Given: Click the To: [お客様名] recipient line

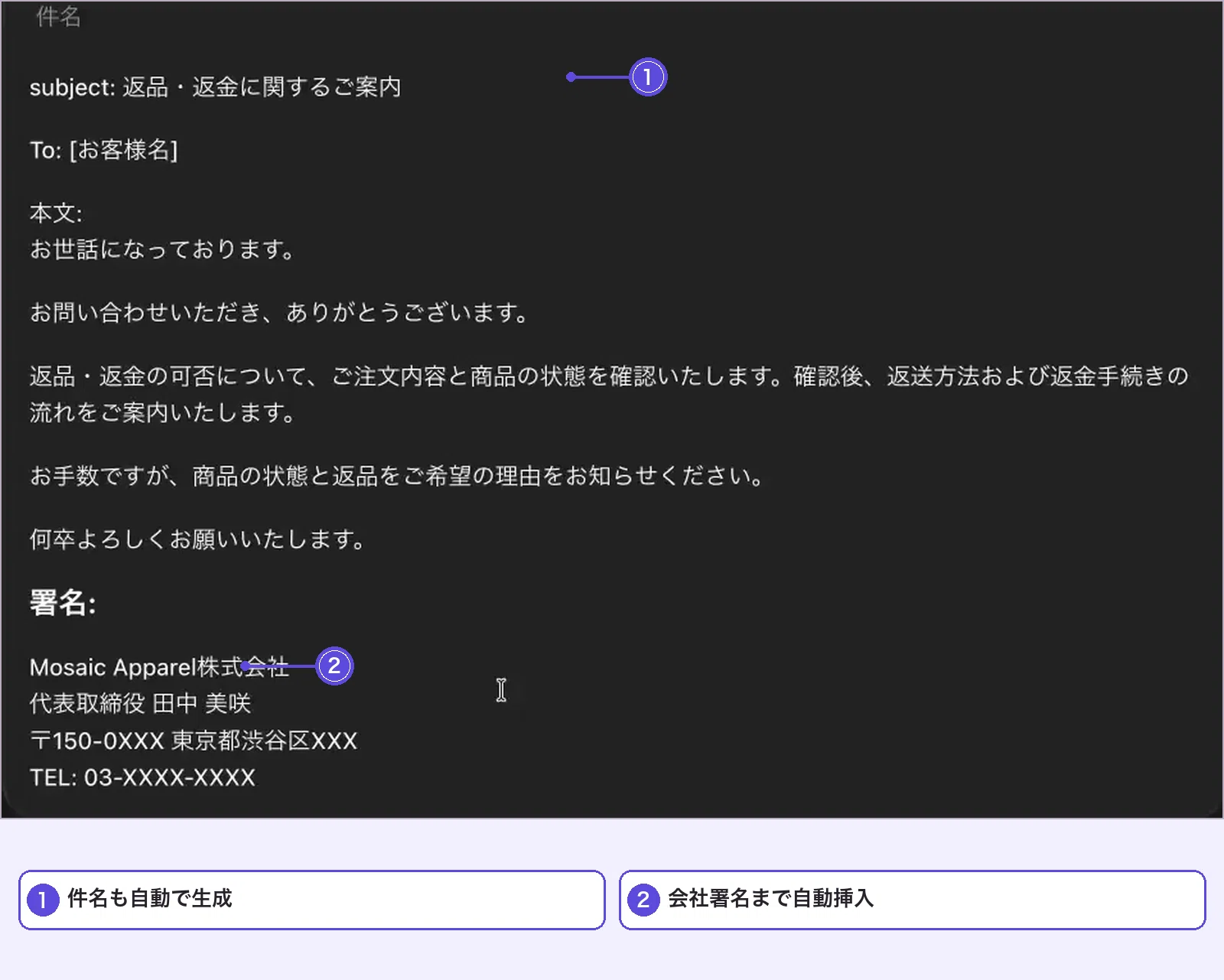Looking at the screenshot, I should [x=103, y=150].
